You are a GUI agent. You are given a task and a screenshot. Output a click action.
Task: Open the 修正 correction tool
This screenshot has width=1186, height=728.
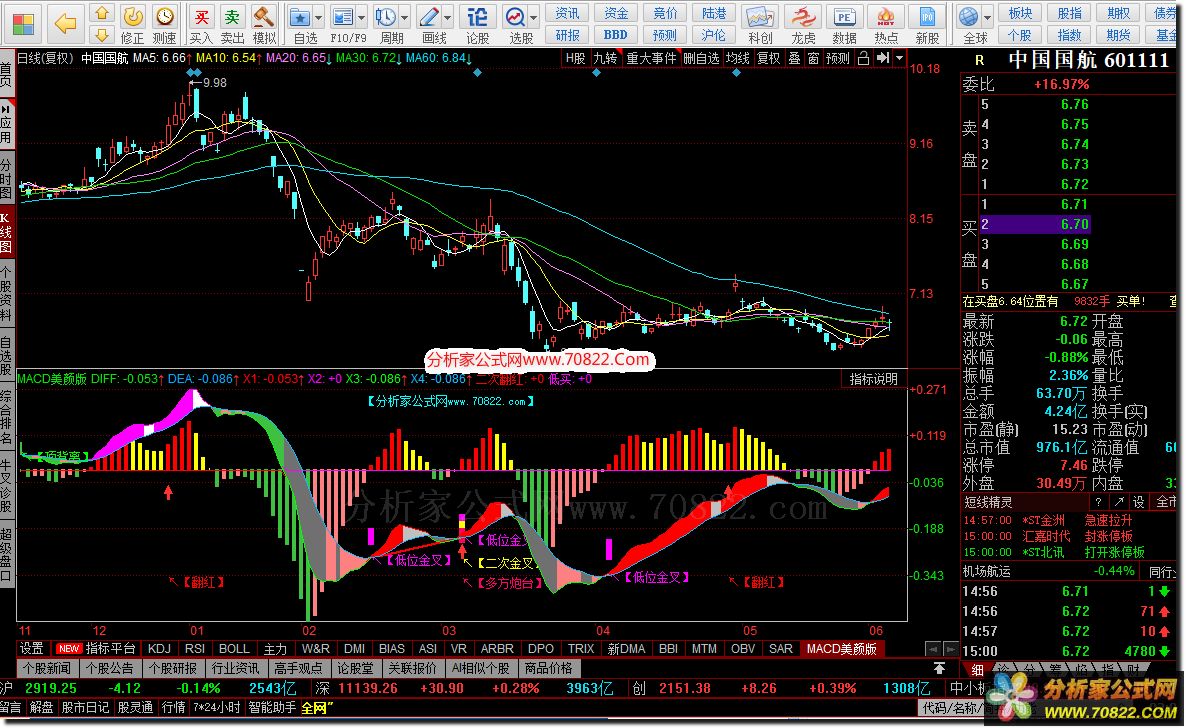pos(133,24)
